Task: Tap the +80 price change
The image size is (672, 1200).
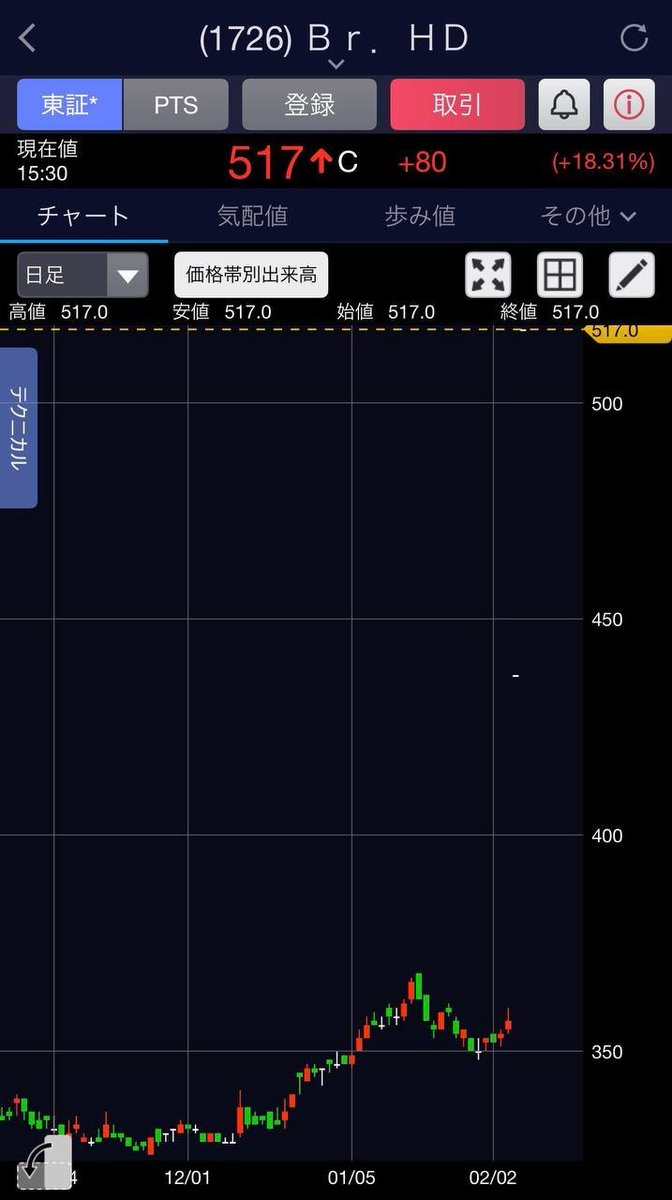Action: click(422, 162)
